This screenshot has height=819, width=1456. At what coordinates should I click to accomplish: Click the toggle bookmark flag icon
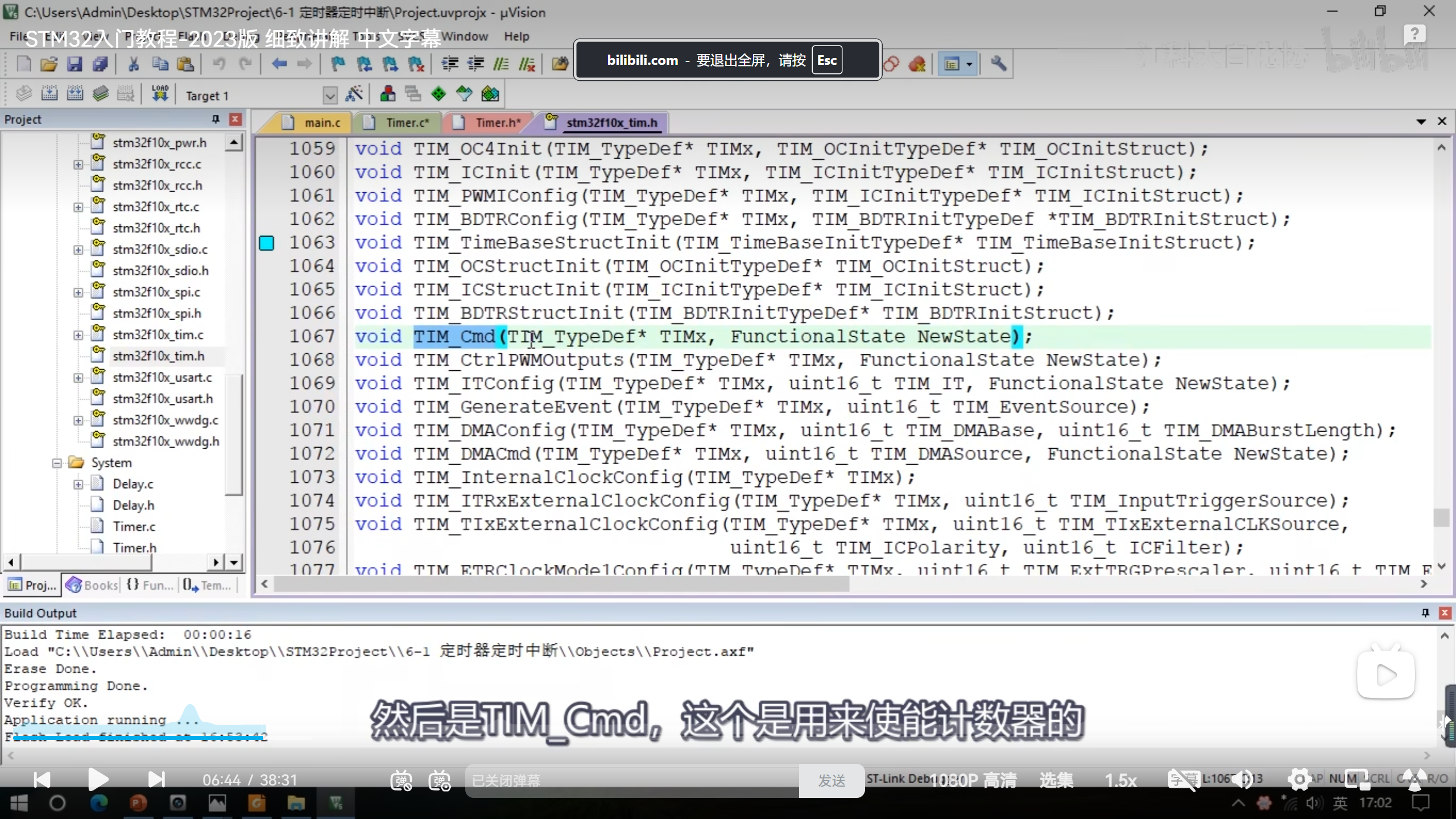coord(338,64)
